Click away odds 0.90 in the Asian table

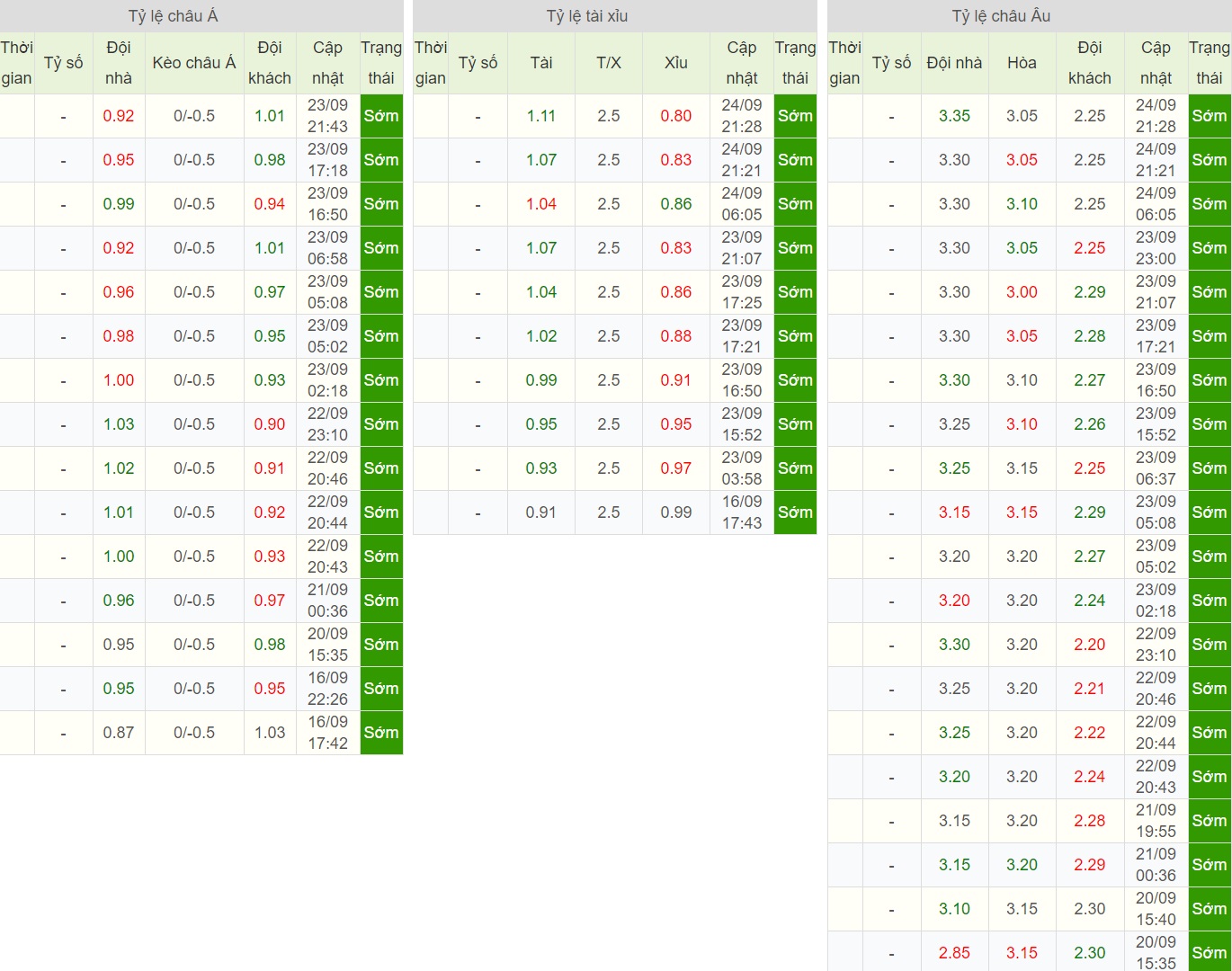point(270,424)
